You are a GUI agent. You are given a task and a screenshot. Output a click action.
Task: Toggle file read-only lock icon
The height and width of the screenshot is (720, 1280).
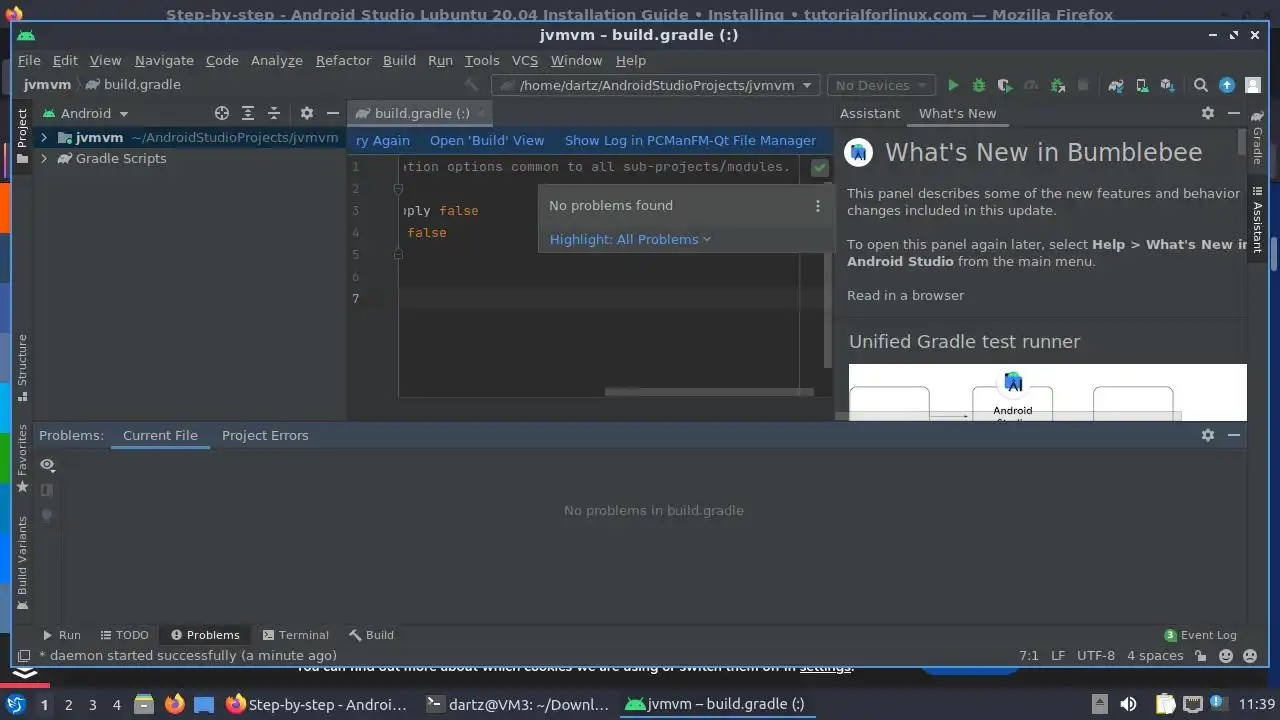1200,656
